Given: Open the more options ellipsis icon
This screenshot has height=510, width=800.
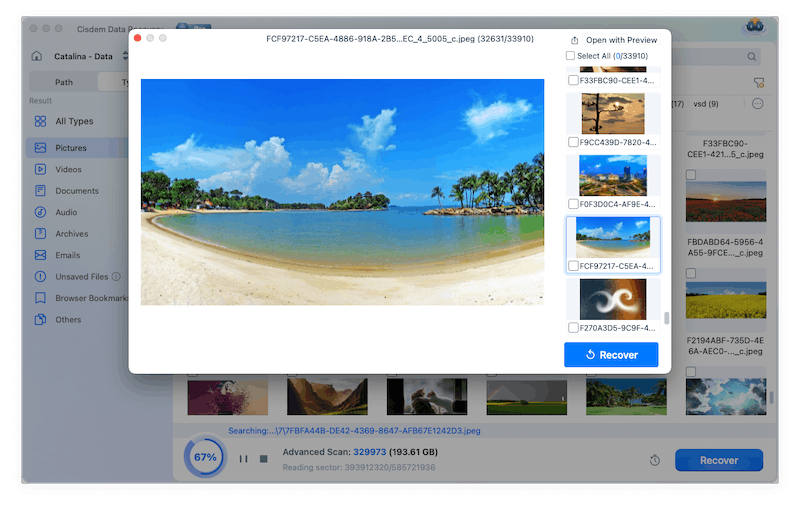Looking at the screenshot, I should click(758, 104).
